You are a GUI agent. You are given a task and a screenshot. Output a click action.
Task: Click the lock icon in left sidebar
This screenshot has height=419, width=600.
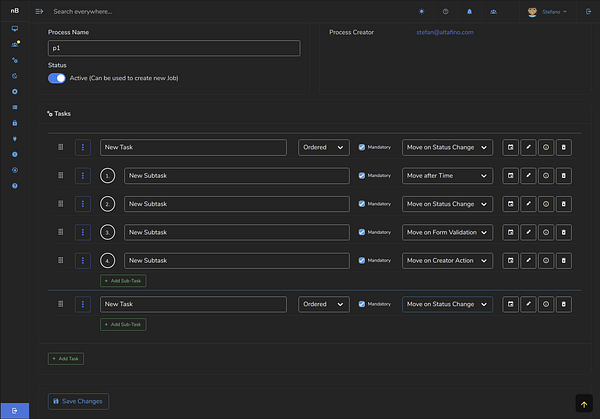(x=14, y=123)
